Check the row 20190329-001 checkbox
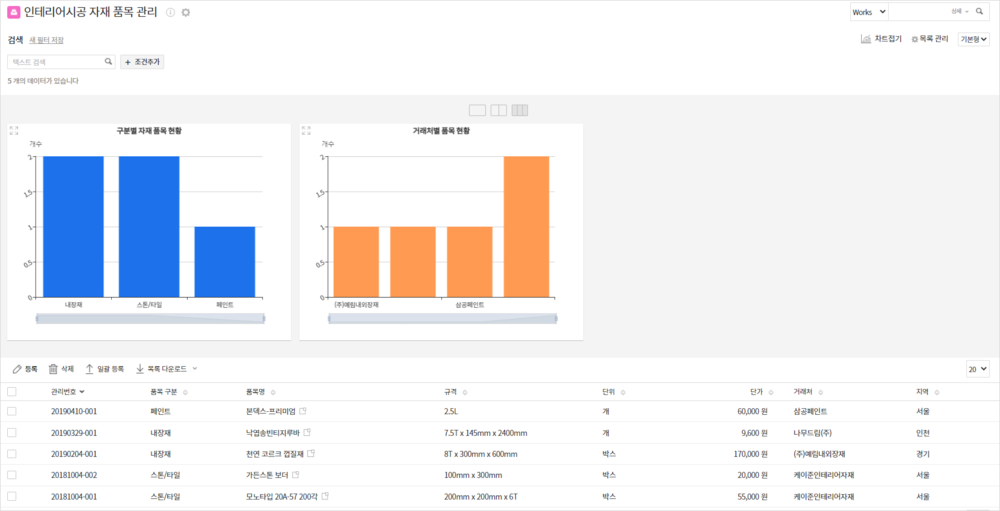Viewport: 1000px width, 511px height. coord(11,433)
